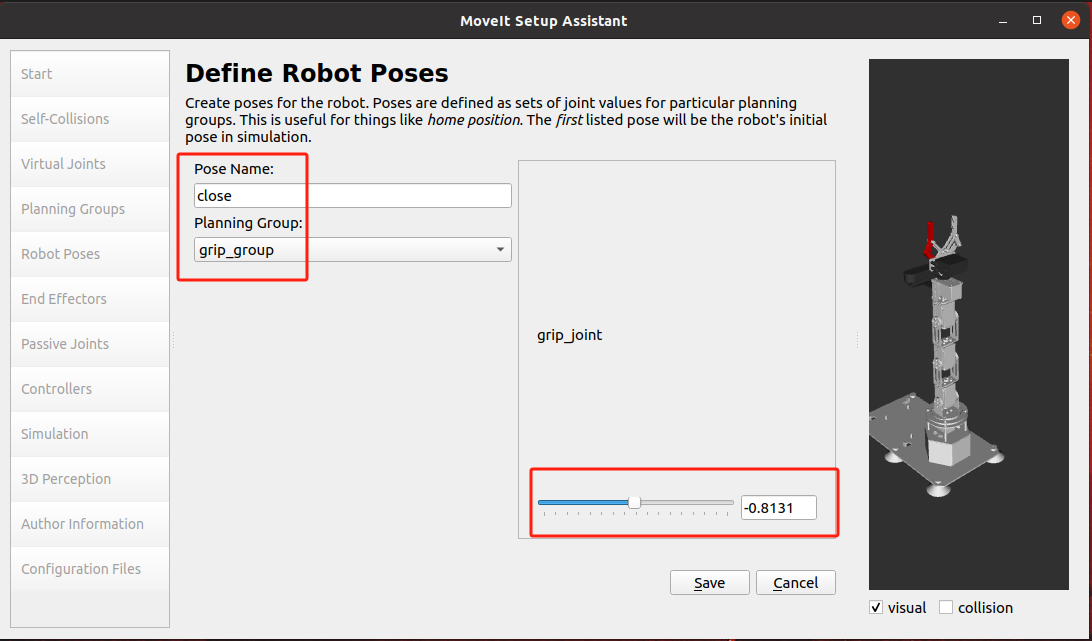Viewport: 1092px width, 641px height.
Task: Open Controllers section
Action: (90, 389)
